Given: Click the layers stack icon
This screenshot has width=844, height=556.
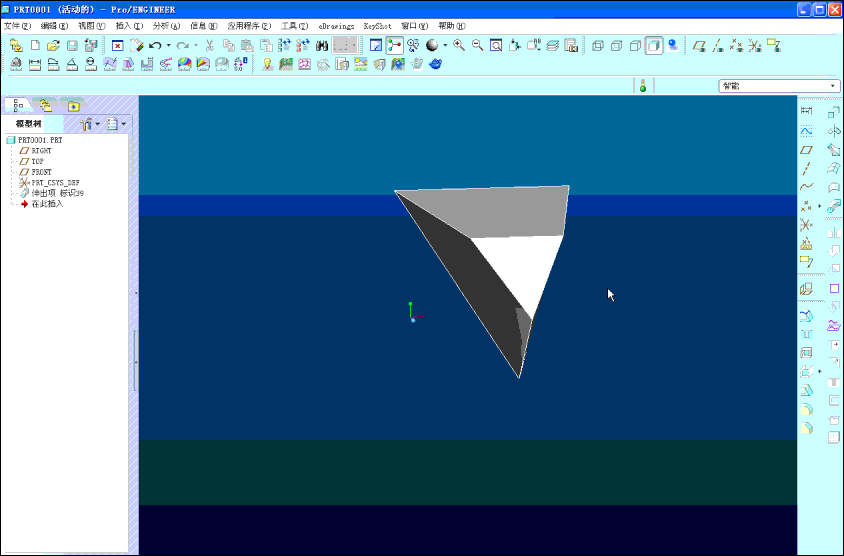Looking at the screenshot, I should pos(552,45).
